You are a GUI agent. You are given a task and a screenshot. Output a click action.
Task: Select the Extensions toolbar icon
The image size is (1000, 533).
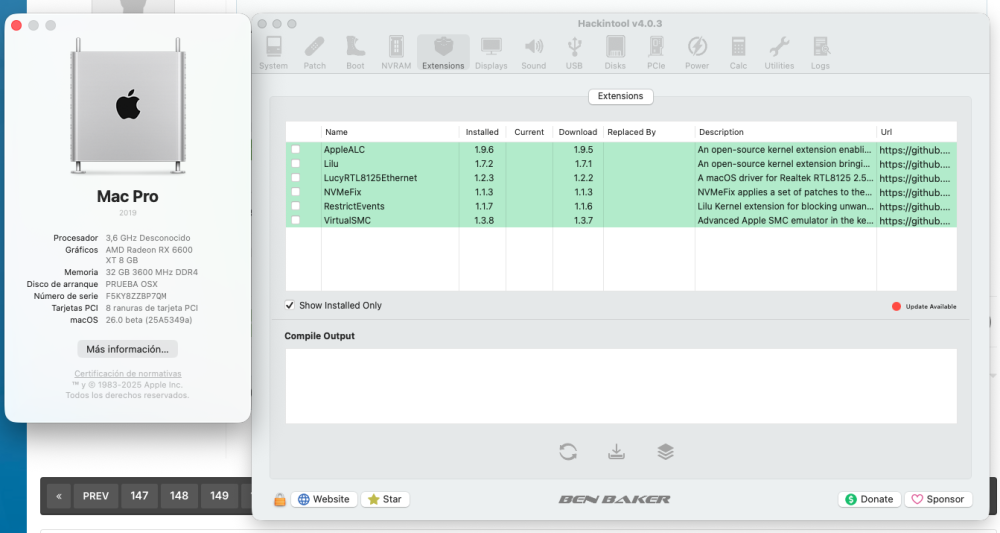(443, 52)
